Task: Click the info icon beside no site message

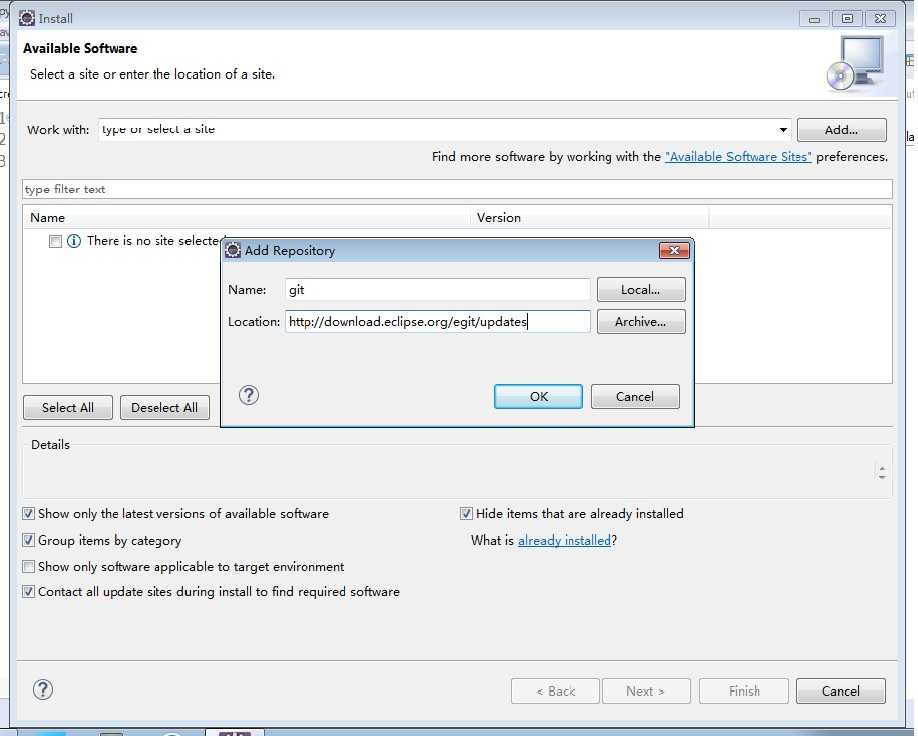Action: pyautogui.click(x=74, y=241)
